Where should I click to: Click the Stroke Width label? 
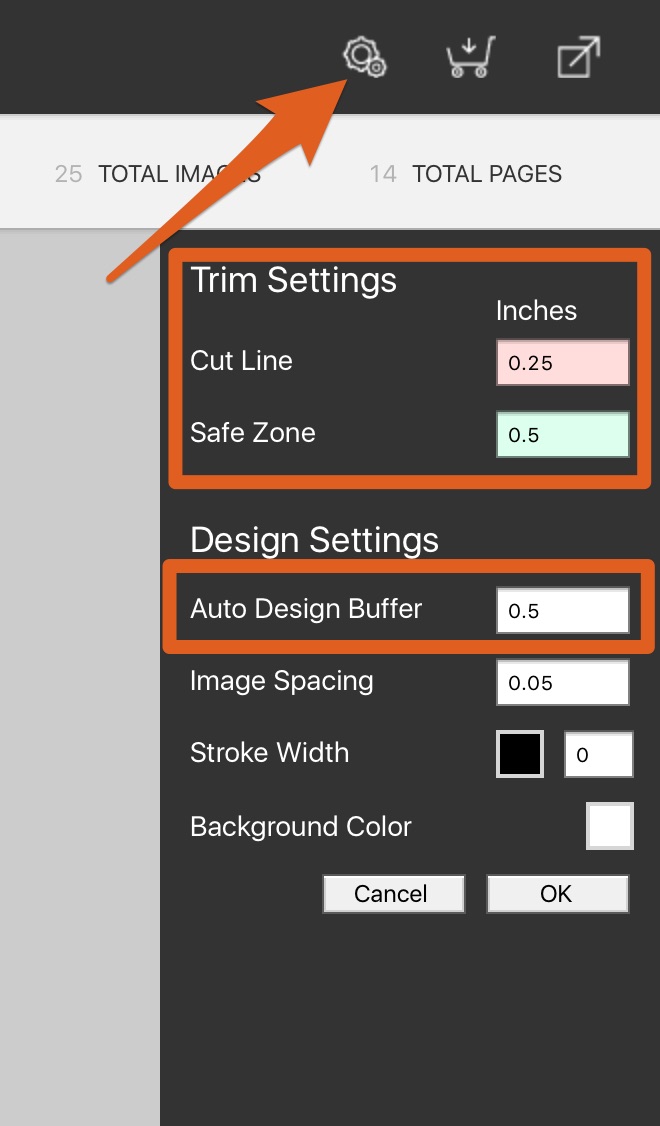pyautogui.click(x=269, y=753)
